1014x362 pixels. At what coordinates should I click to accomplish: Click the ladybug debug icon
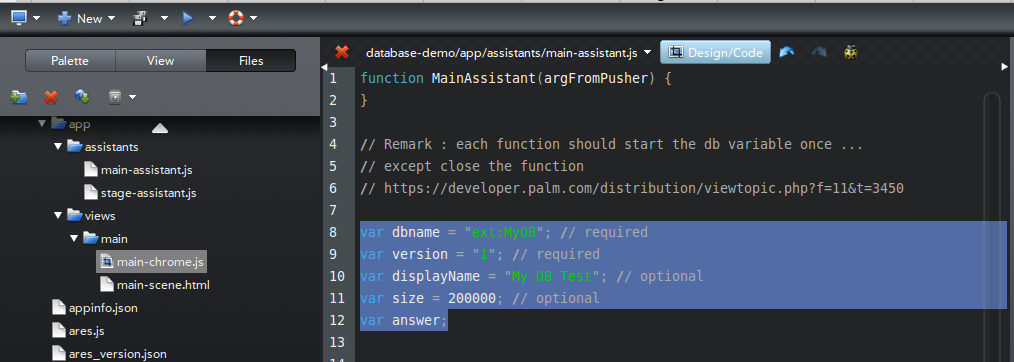point(851,52)
